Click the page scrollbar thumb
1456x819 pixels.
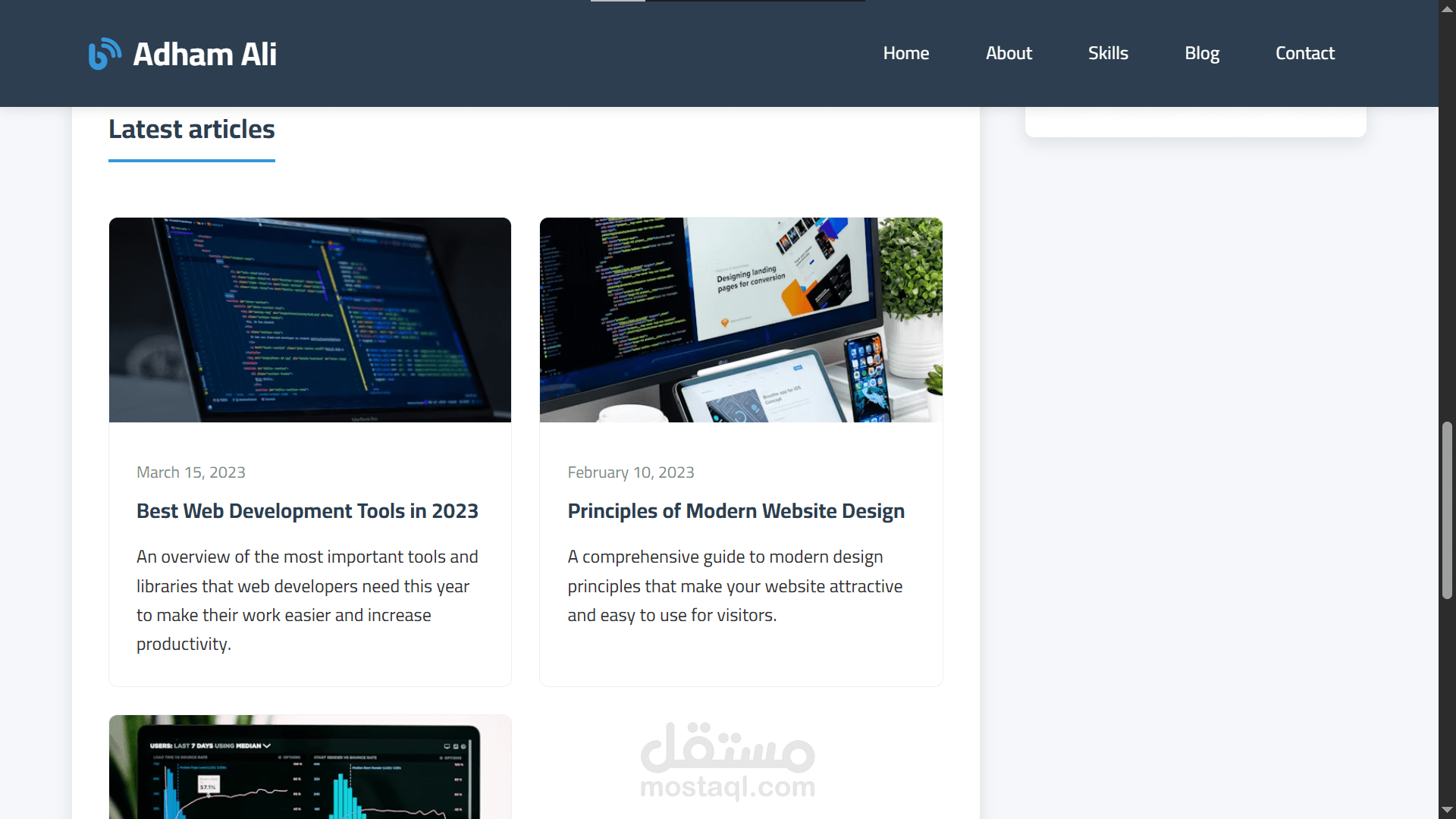[1447, 510]
